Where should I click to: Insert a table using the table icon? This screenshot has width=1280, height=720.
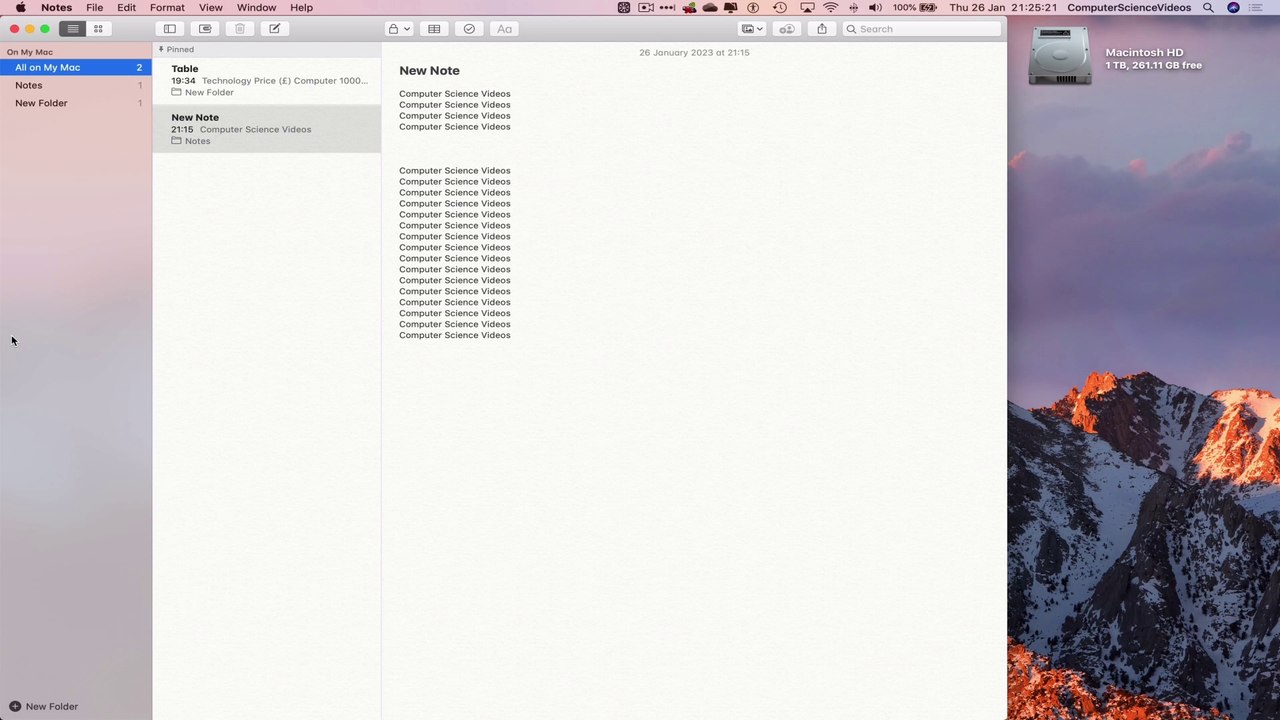click(434, 29)
